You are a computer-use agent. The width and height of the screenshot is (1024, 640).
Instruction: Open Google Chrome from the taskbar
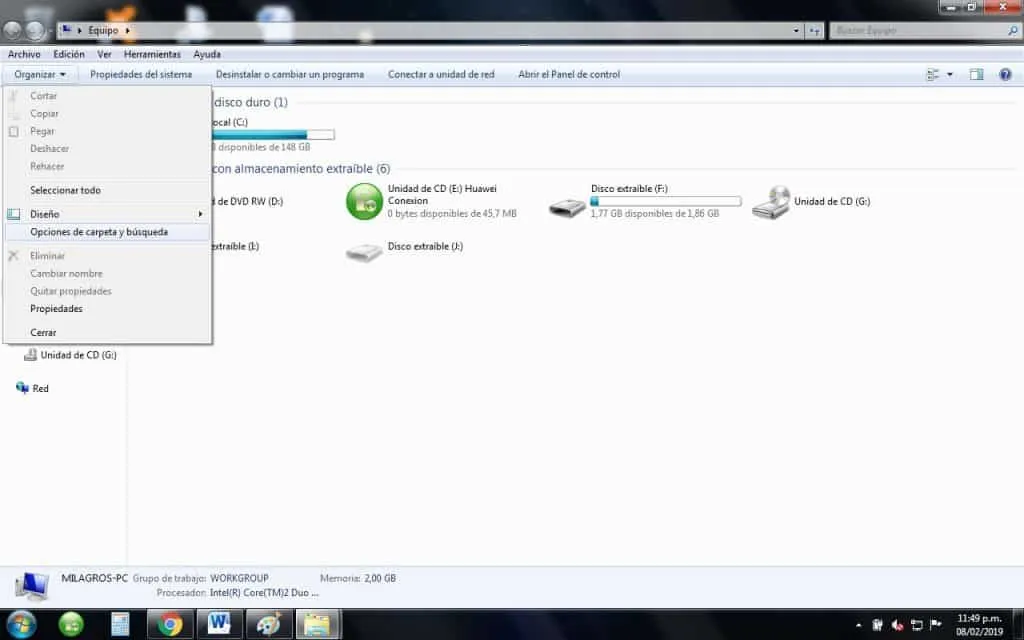(x=170, y=624)
